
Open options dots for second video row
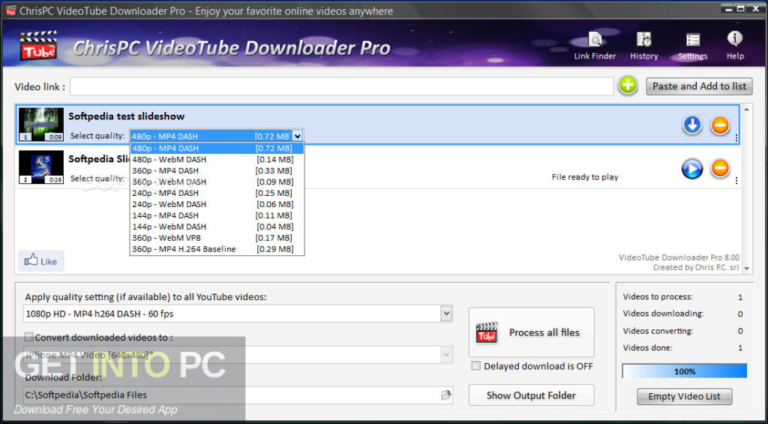(x=736, y=181)
